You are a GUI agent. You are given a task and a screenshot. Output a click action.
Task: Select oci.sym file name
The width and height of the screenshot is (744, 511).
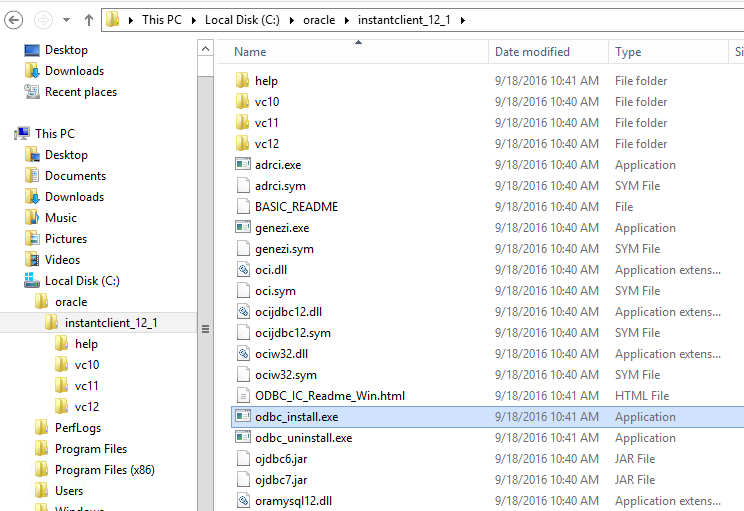tap(275, 291)
